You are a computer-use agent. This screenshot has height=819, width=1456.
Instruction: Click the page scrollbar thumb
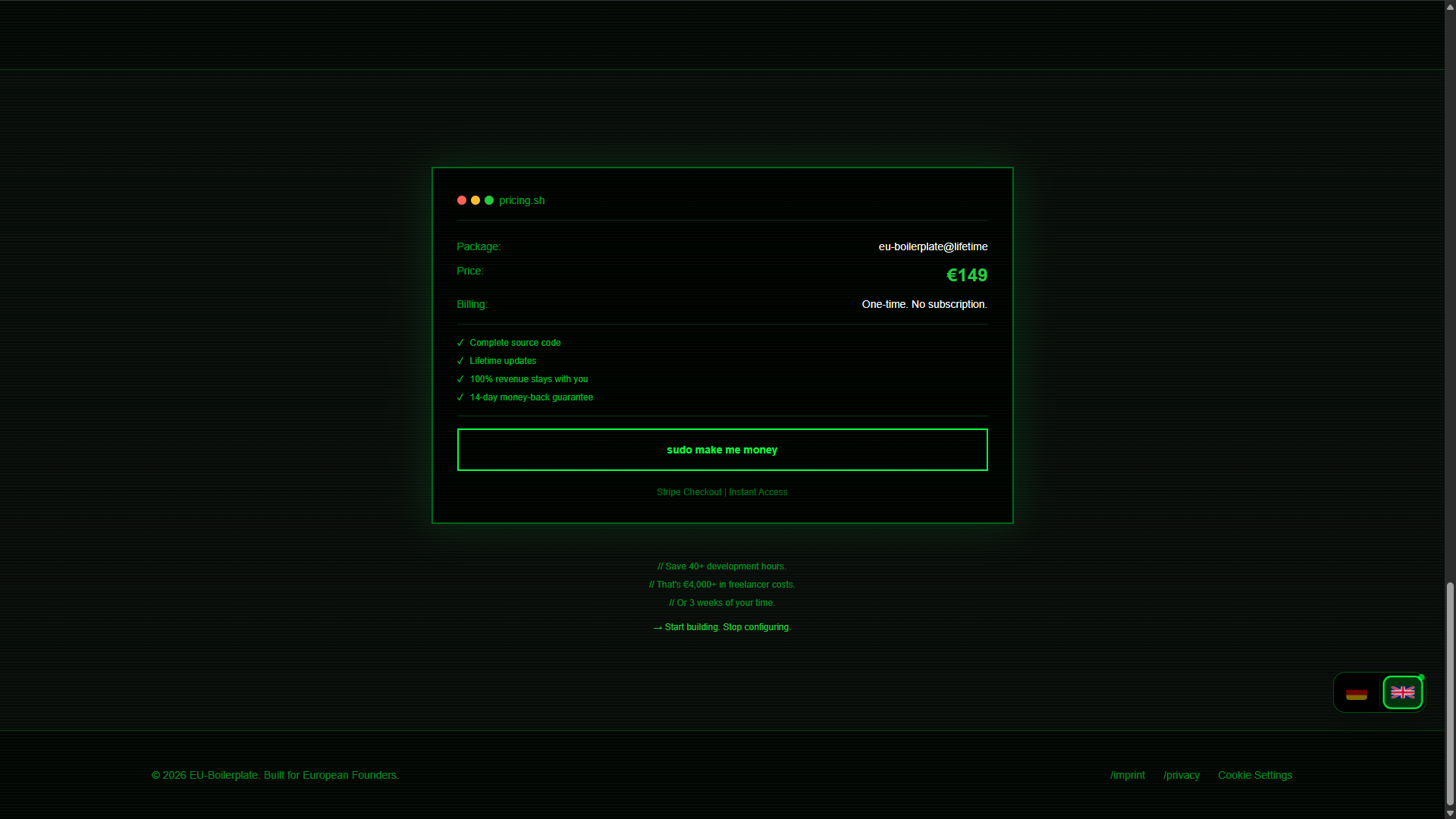click(x=1450, y=694)
